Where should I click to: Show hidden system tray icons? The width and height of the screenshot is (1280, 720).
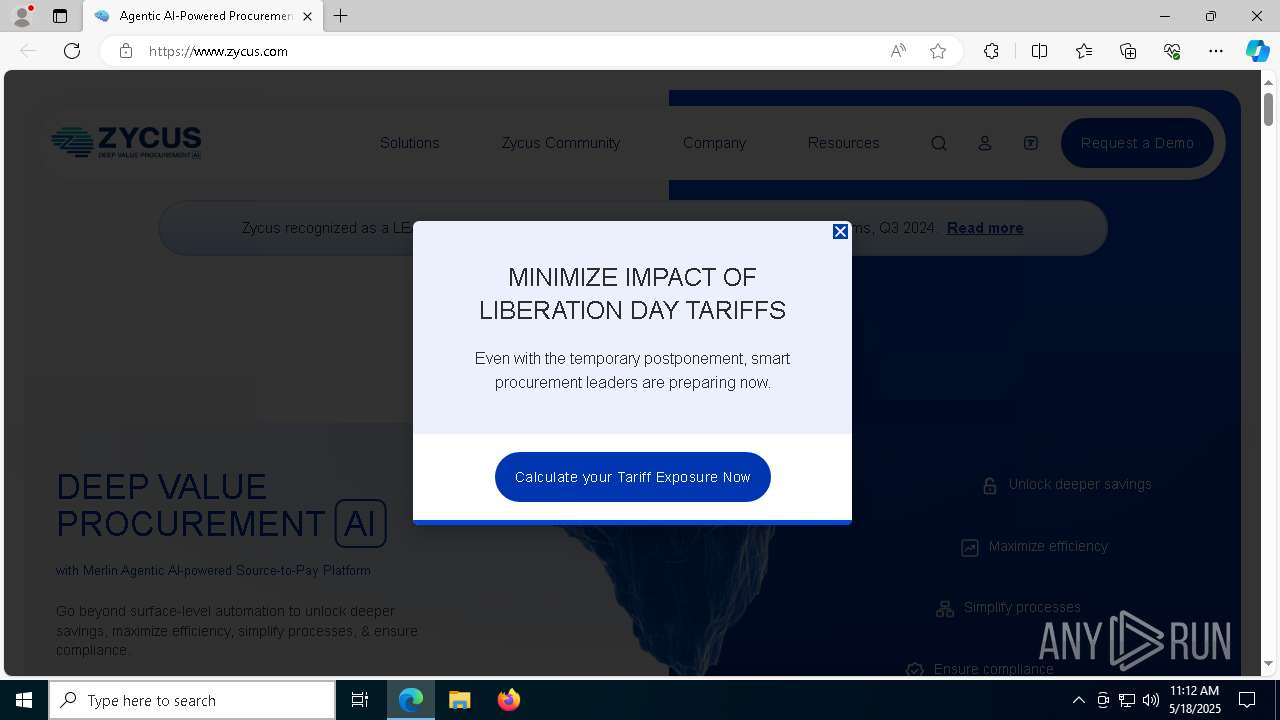[1078, 700]
